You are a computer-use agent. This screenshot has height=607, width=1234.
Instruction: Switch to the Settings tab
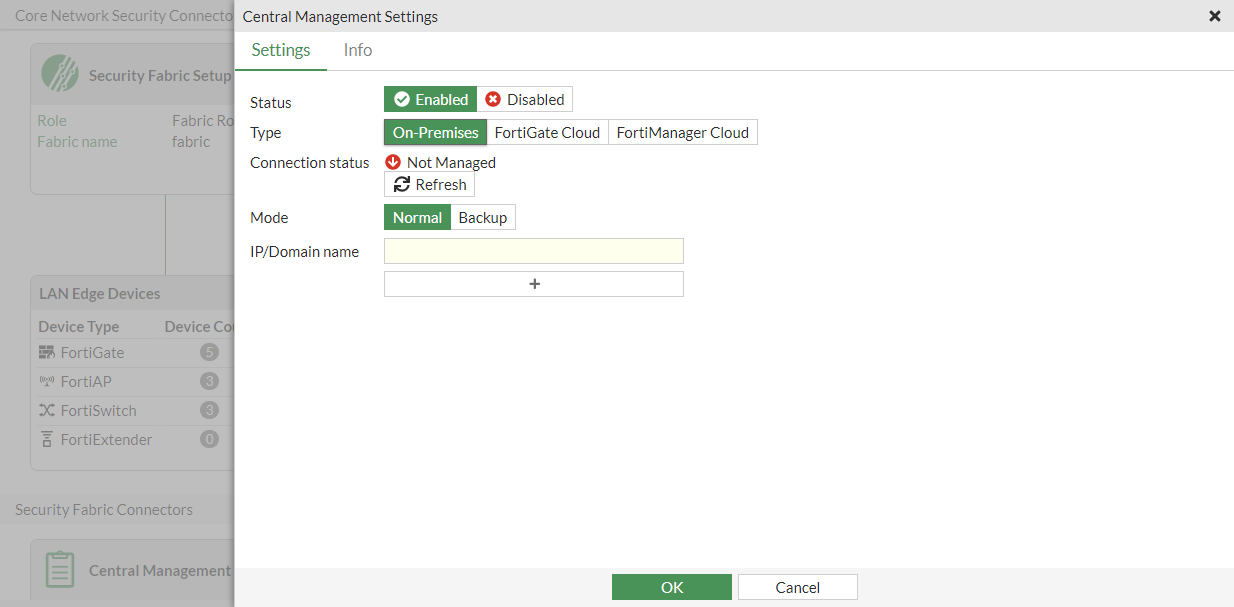(x=281, y=50)
